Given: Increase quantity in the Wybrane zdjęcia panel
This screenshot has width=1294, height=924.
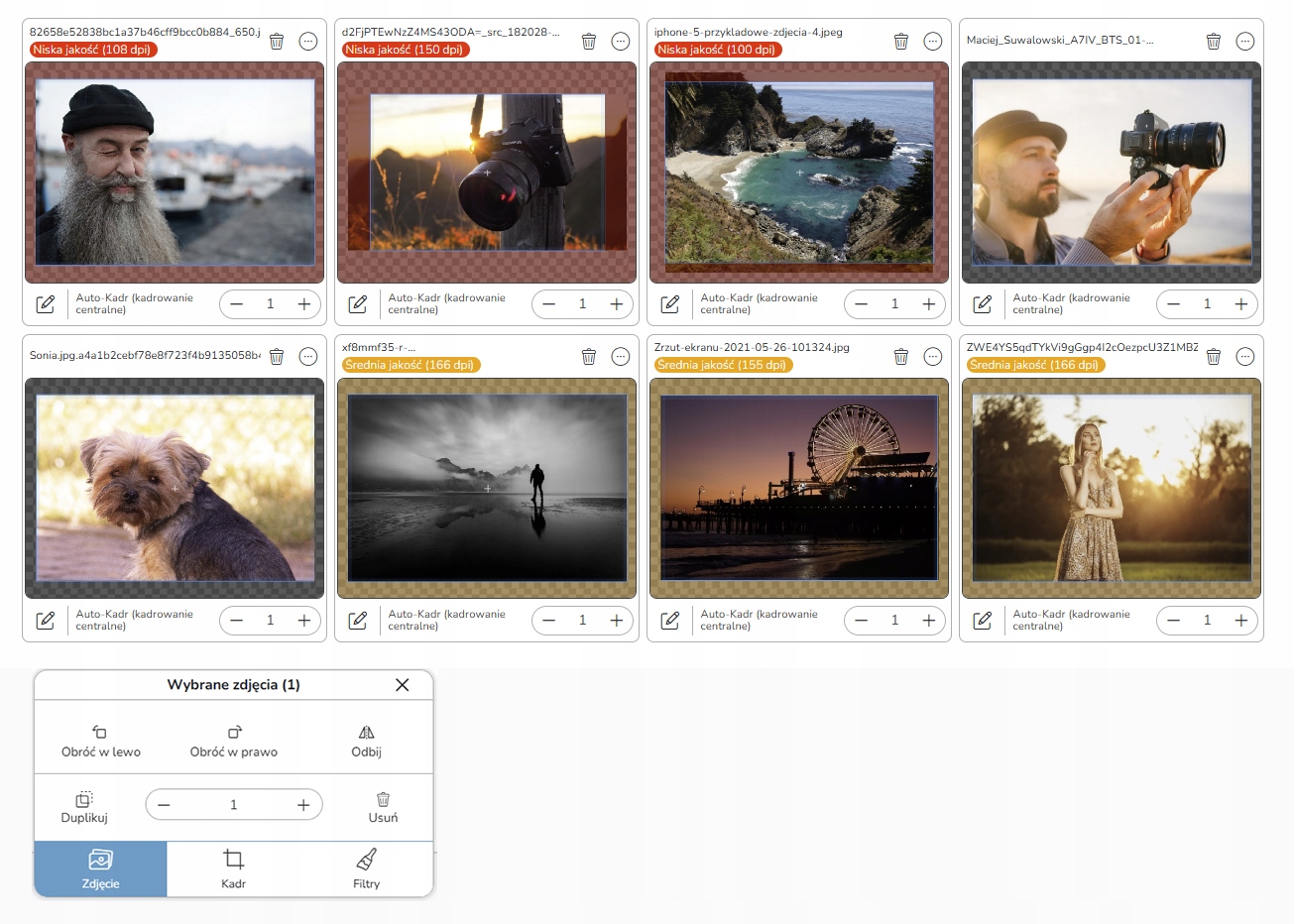Looking at the screenshot, I should (303, 805).
